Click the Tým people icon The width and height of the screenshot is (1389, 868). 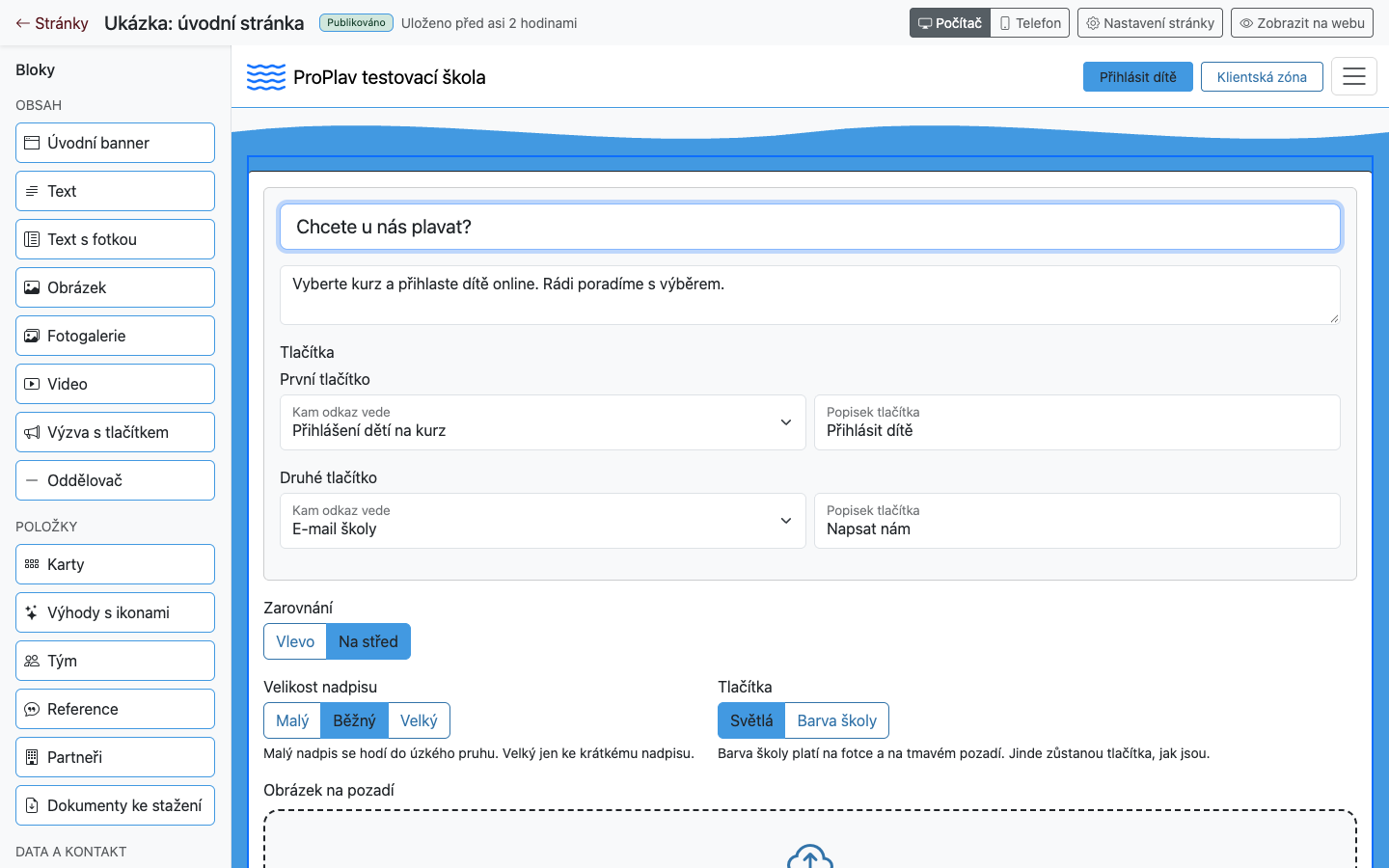click(32, 661)
